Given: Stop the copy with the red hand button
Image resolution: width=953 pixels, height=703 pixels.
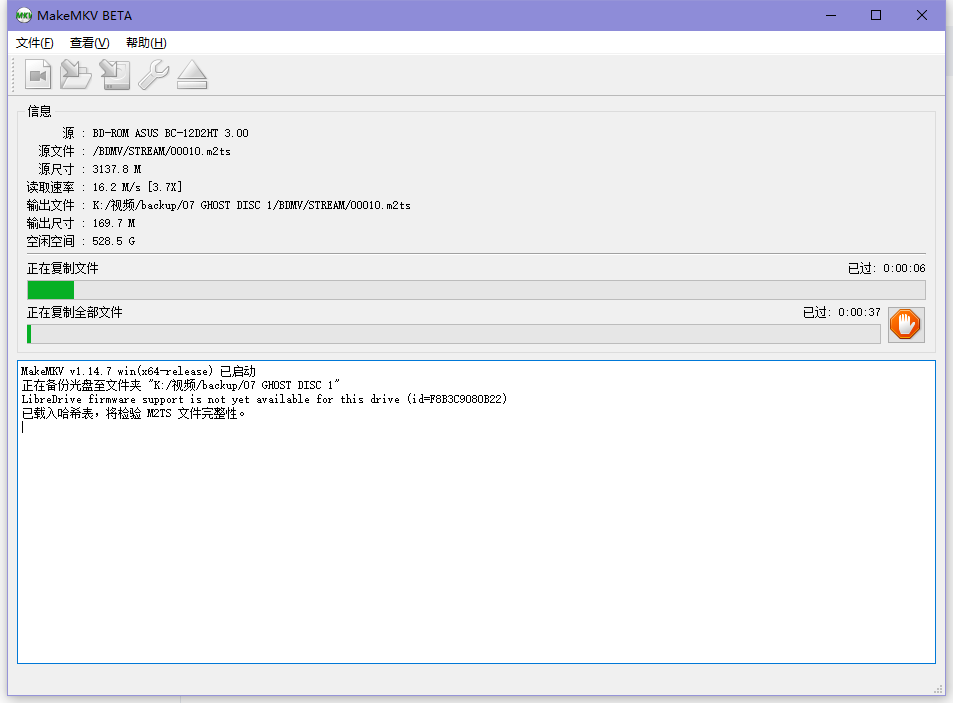Looking at the screenshot, I should pyautogui.click(x=906, y=325).
